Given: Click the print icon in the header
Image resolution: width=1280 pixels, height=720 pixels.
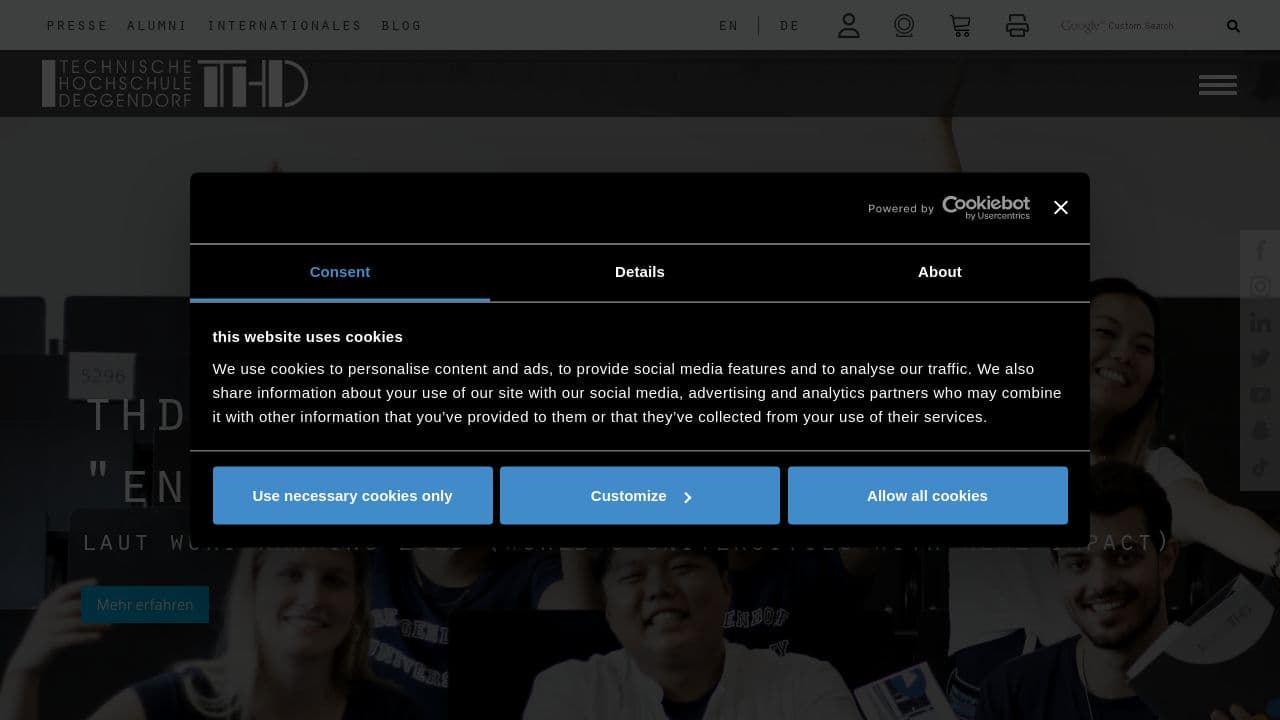Looking at the screenshot, I should (x=1017, y=25).
